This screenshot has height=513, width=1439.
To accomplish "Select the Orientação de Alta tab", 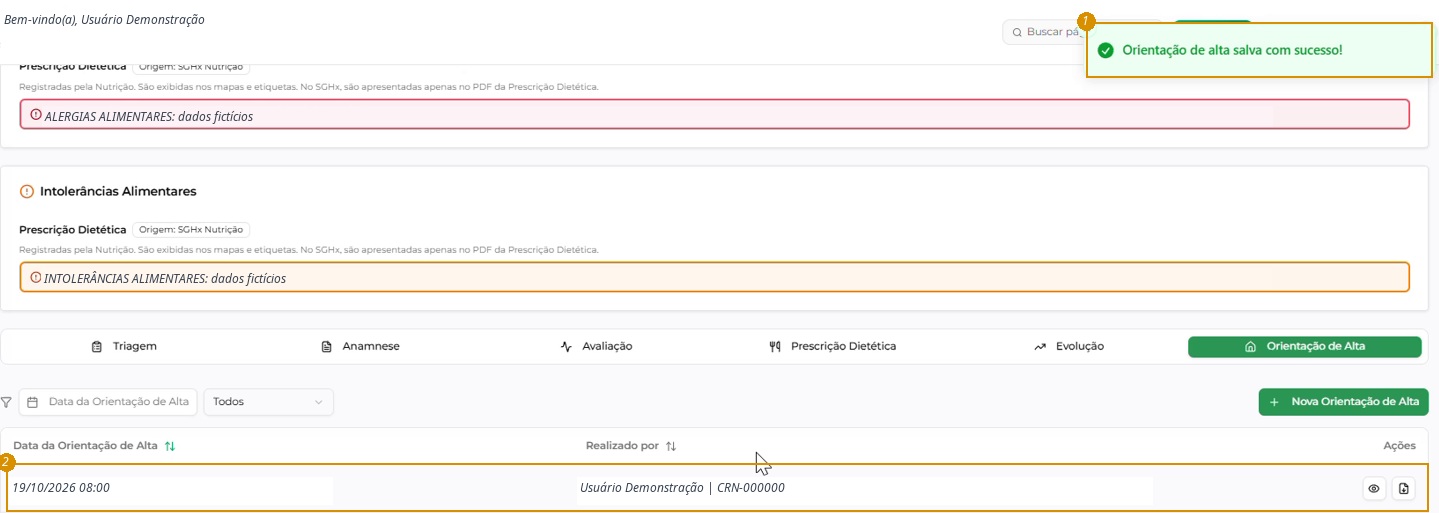I will (1305, 347).
